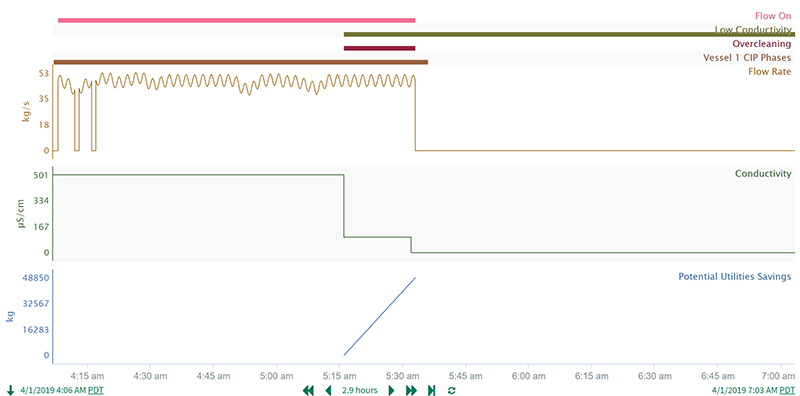Click the Flow On lane label
The width and height of the screenshot is (800, 396).
[x=773, y=16]
